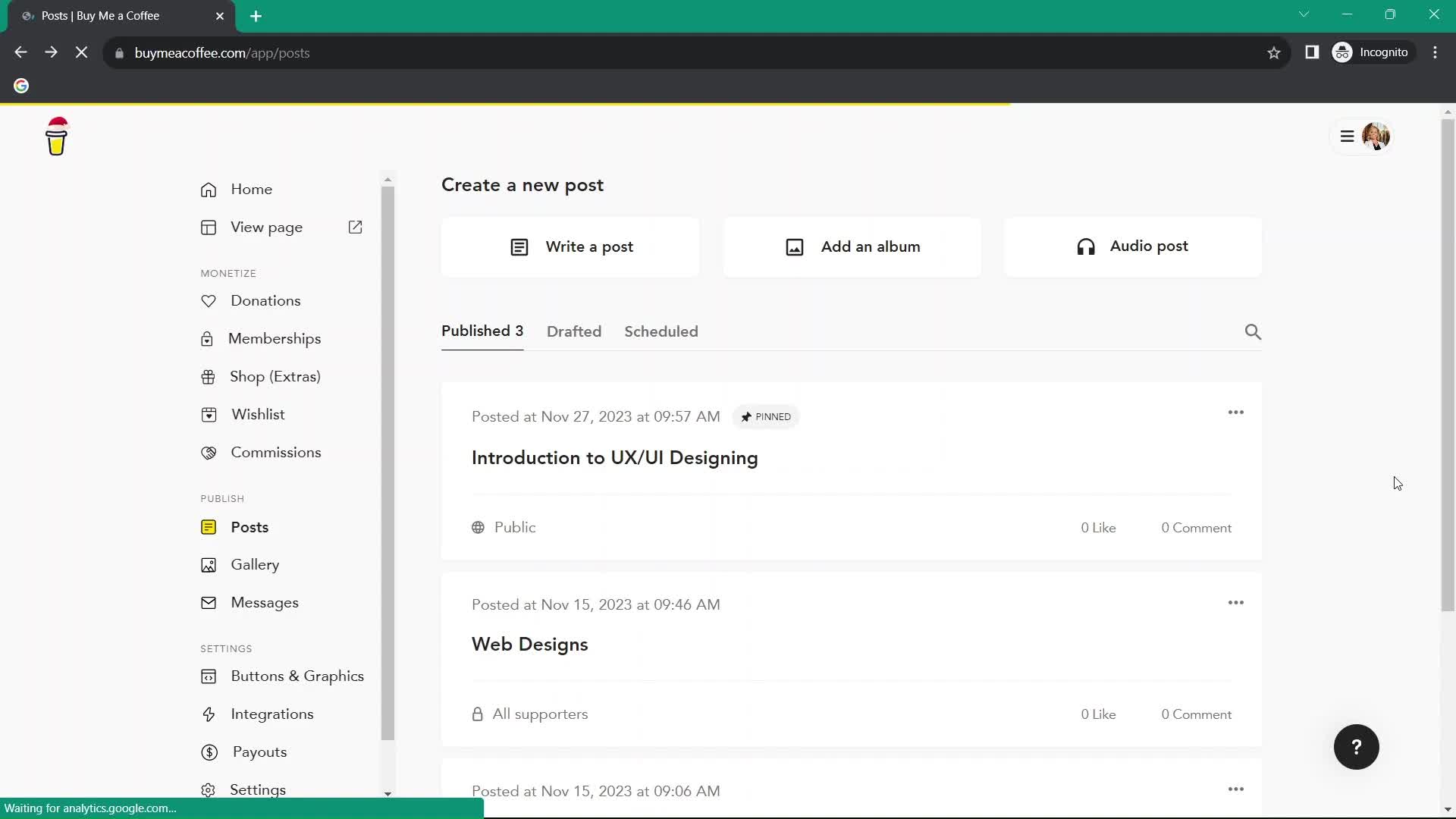Expand the hamburger menu top right

point(1349,136)
